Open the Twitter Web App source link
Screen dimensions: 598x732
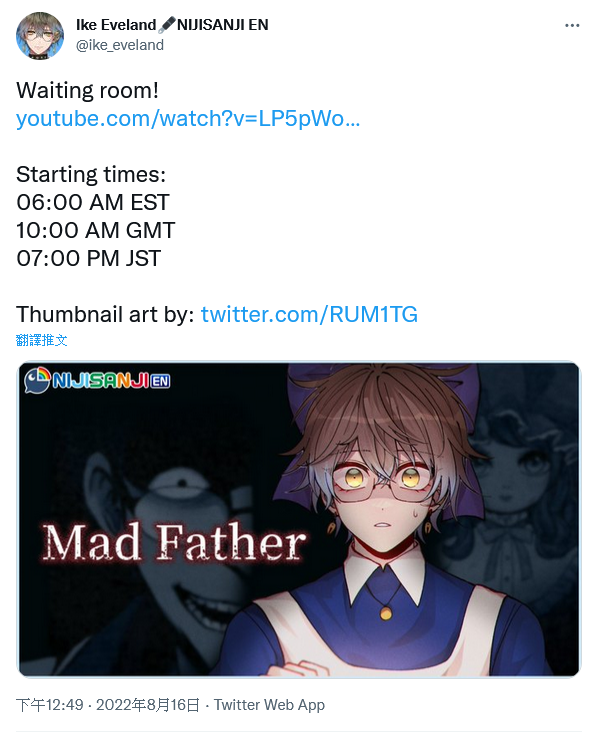coord(269,705)
